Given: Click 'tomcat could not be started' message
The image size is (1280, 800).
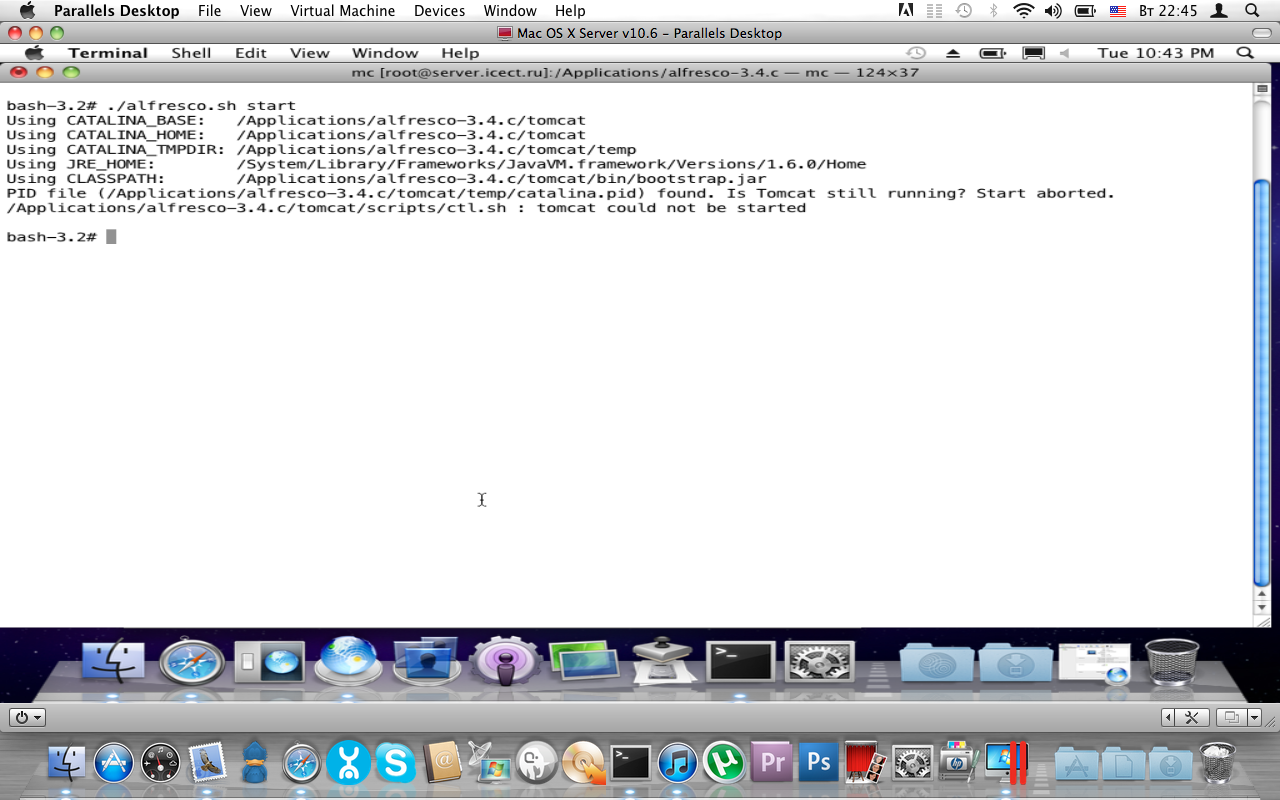Looking at the screenshot, I should pyautogui.click(x=671, y=208).
